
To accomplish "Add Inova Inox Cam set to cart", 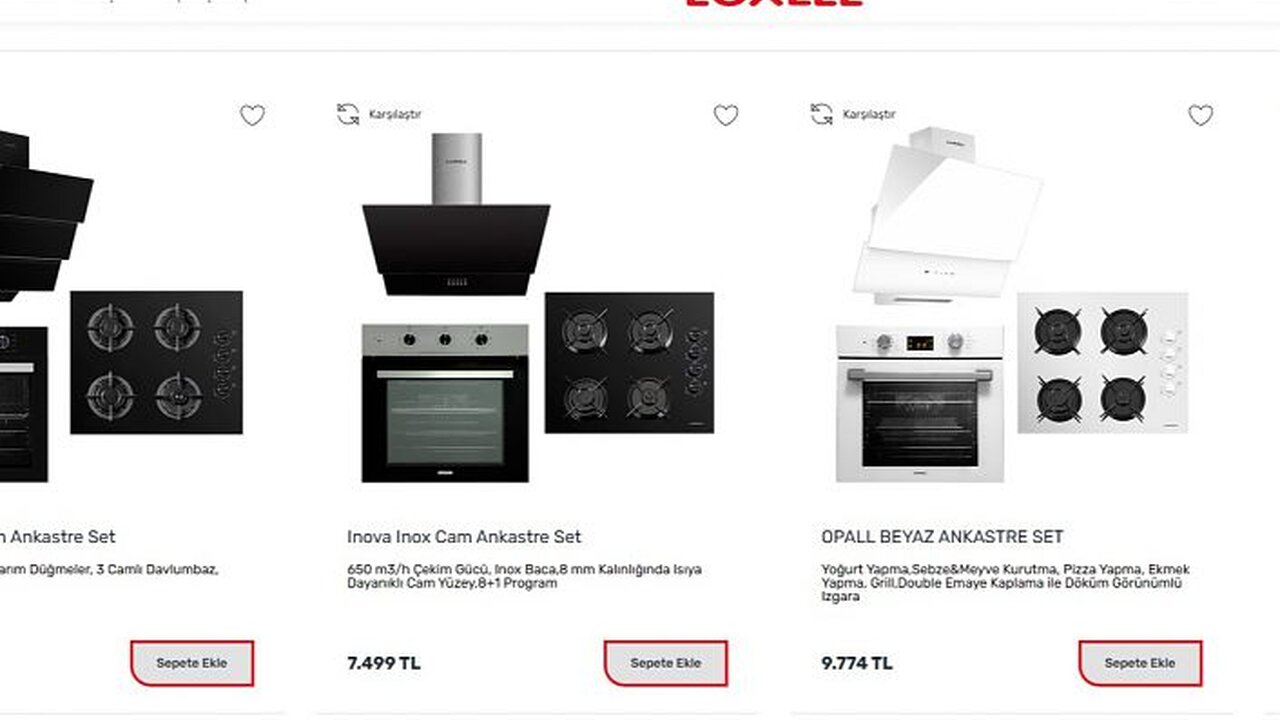I will pos(666,663).
